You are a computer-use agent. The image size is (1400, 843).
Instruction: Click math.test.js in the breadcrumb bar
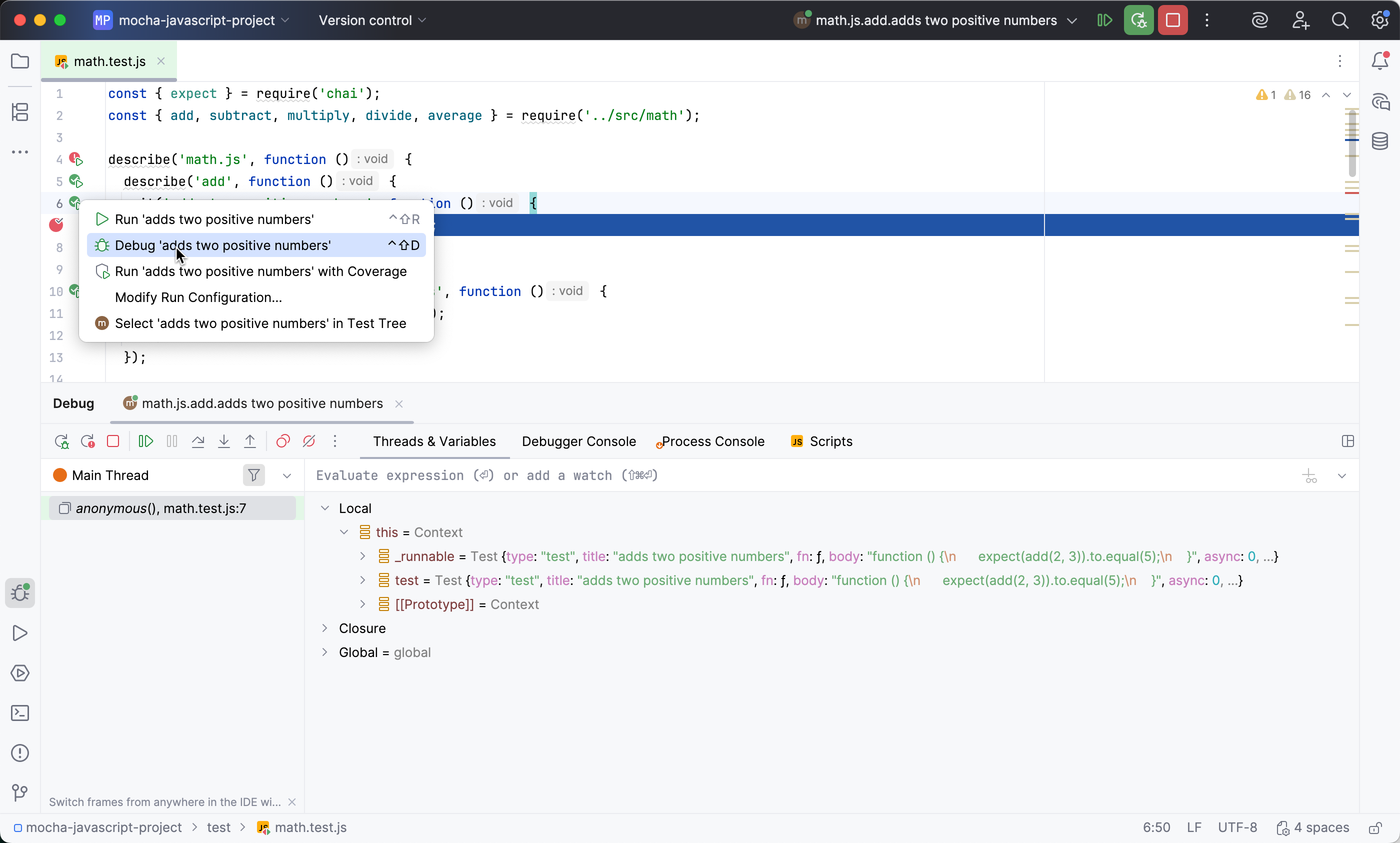309,827
